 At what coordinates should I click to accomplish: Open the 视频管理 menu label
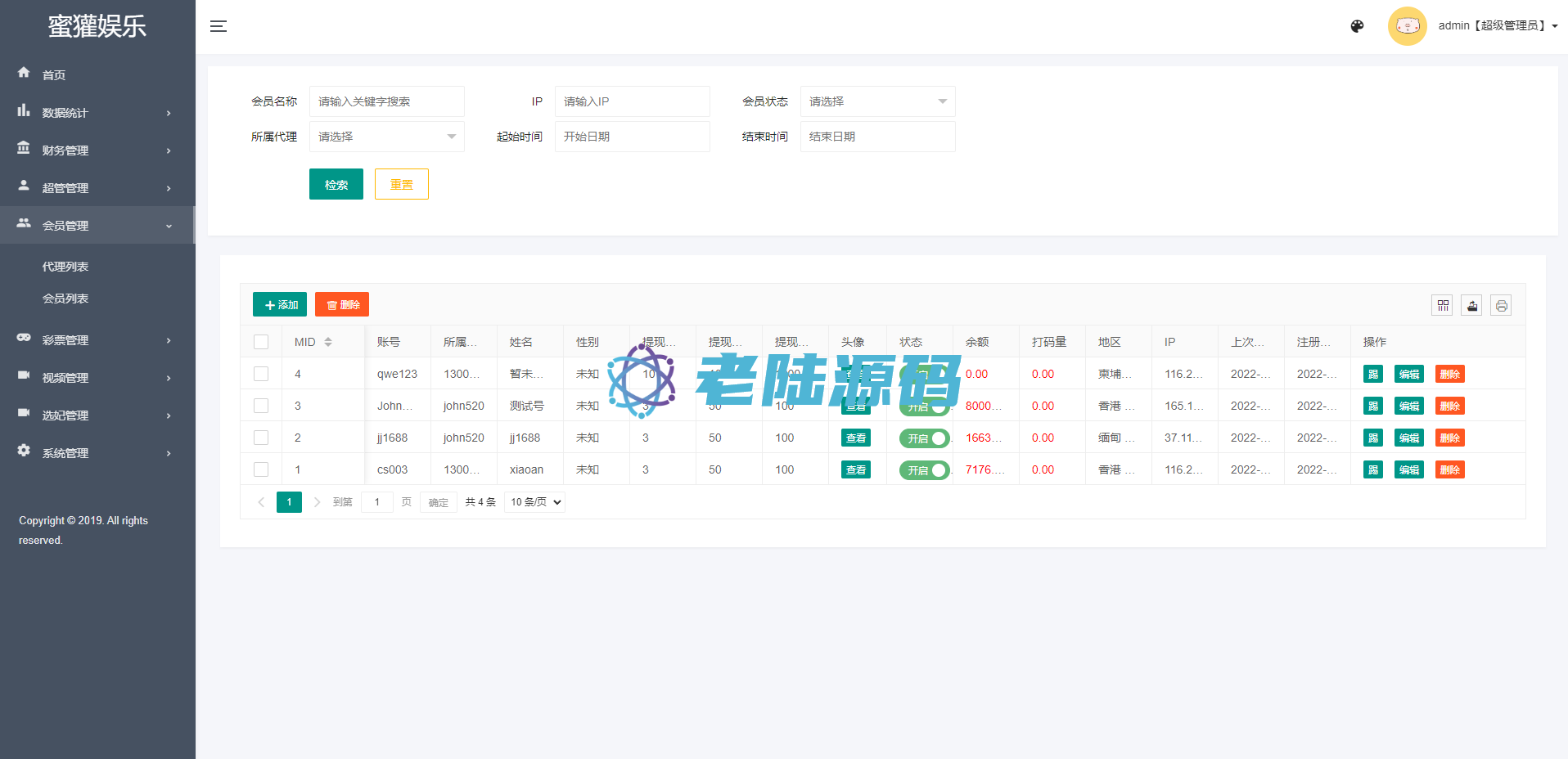pyautogui.click(x=65, y=378)
